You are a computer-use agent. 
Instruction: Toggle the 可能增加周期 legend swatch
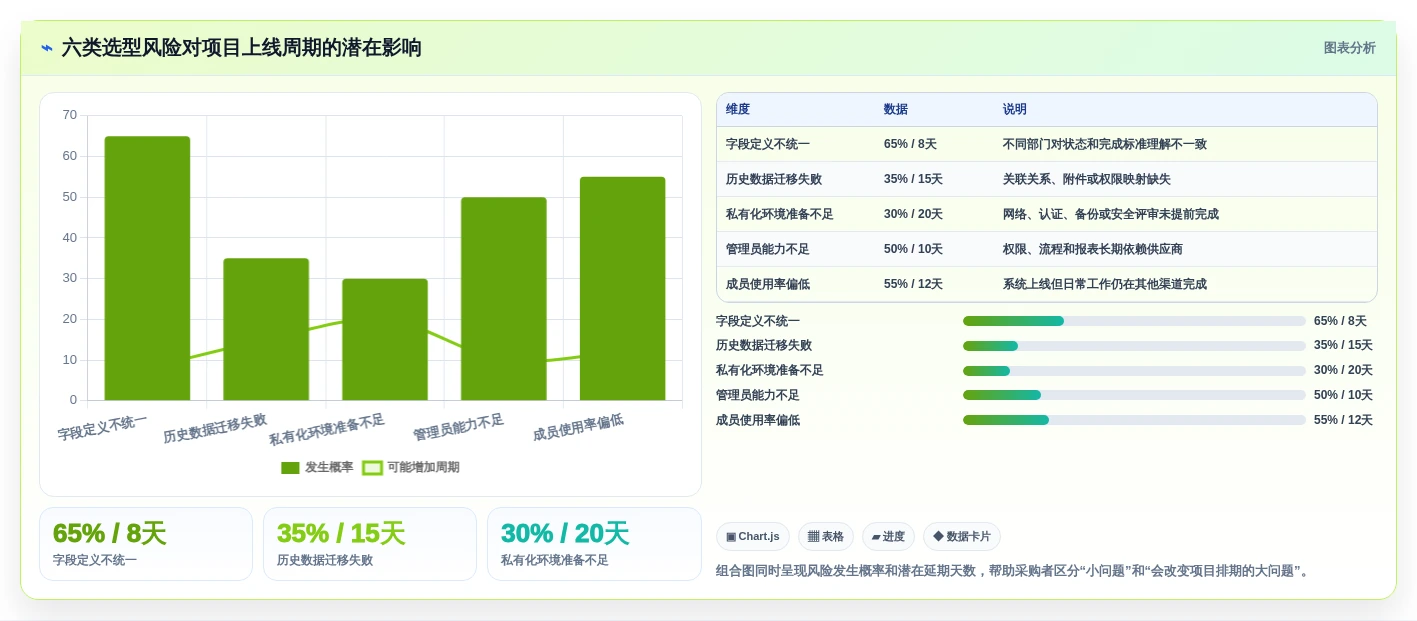point(372,467)
